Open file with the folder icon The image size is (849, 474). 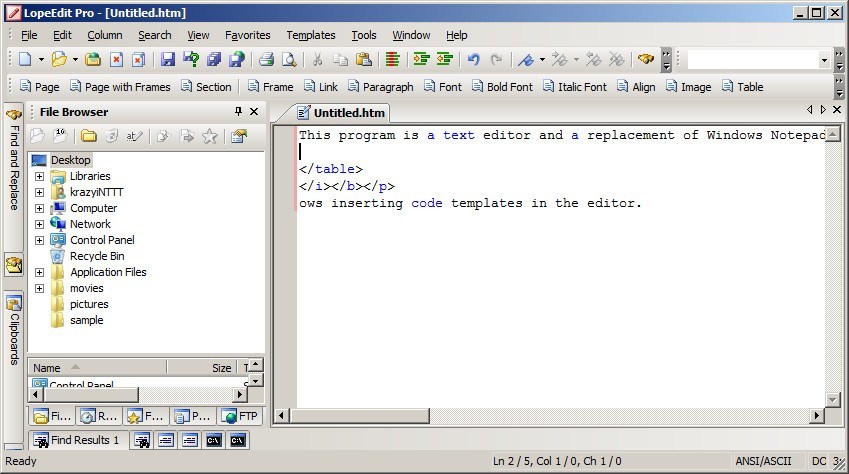(x=59, y=59)
